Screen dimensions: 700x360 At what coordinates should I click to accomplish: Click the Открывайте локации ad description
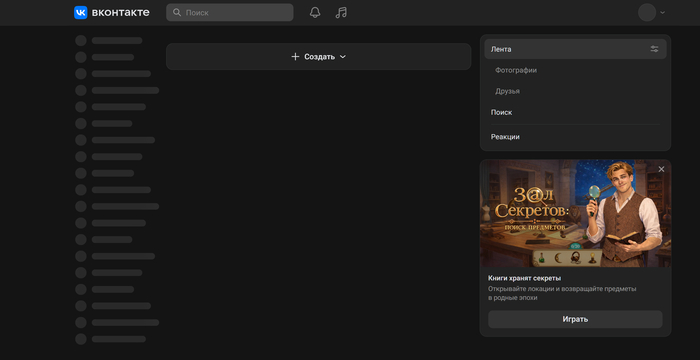point(562,293)
